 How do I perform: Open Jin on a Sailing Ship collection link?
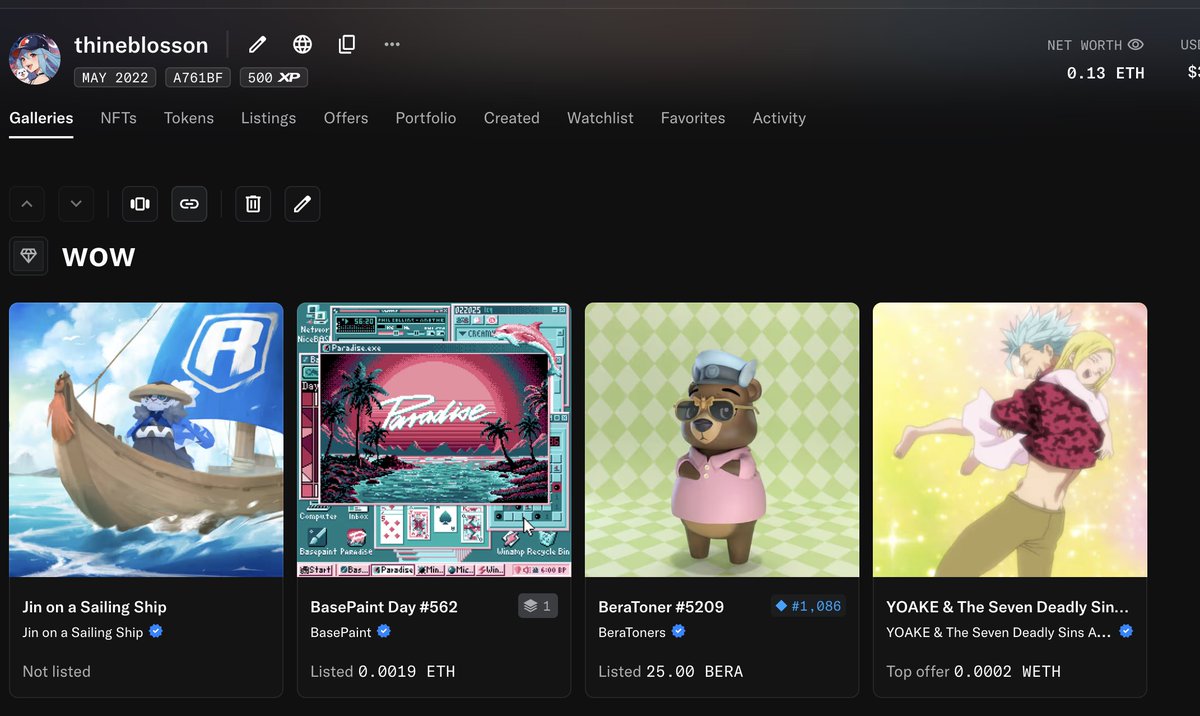(x=83, y=632)
